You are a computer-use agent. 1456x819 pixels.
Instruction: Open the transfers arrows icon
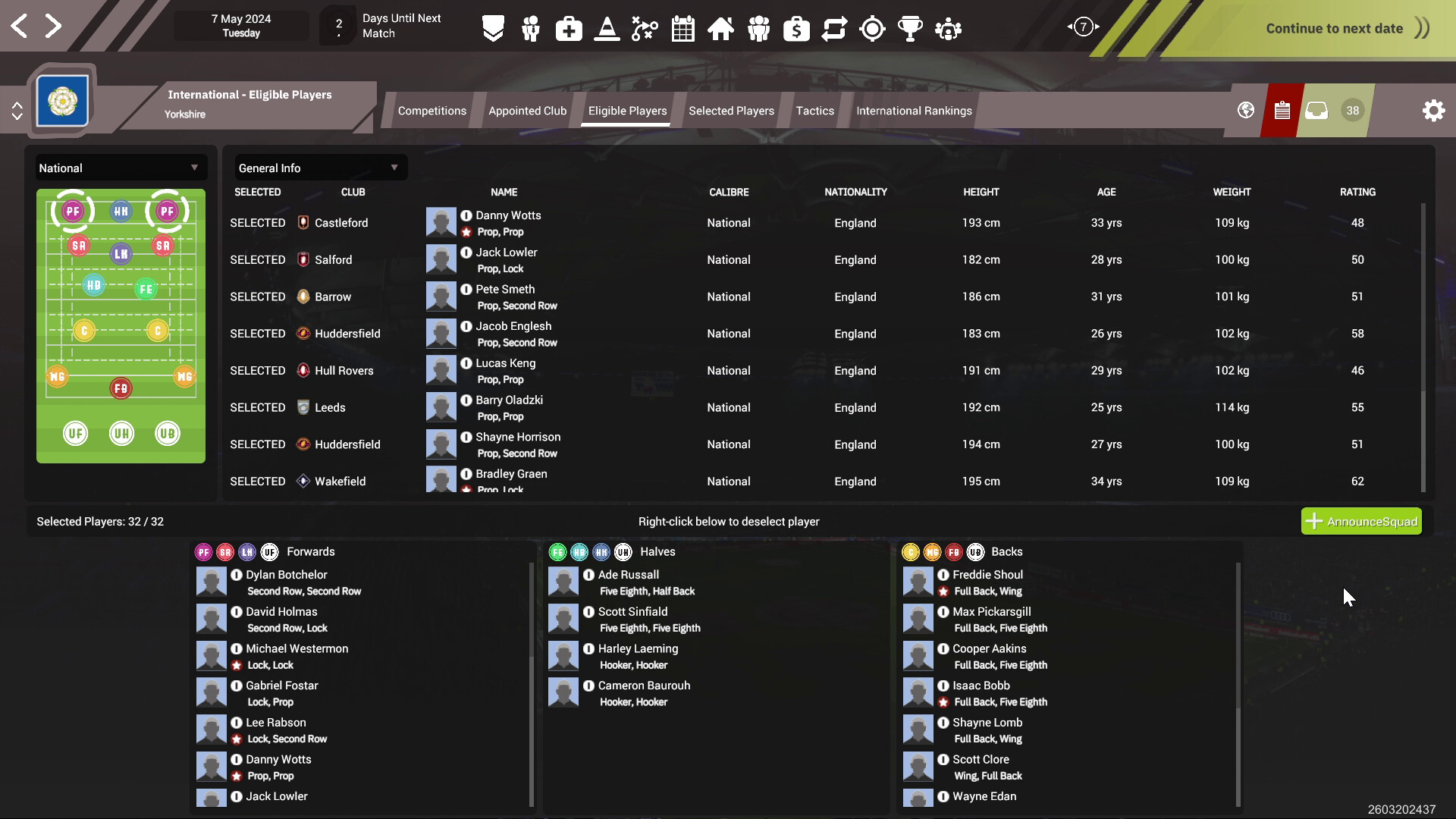[834, 29]
